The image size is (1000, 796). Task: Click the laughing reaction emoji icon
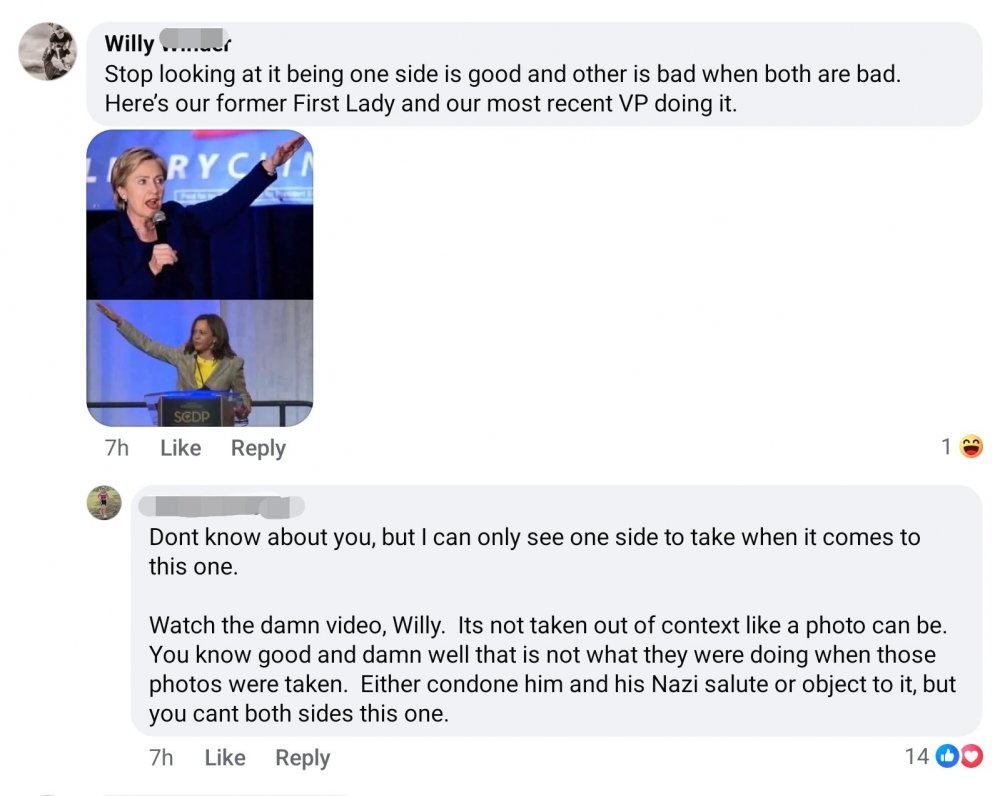tap(971, 447)
